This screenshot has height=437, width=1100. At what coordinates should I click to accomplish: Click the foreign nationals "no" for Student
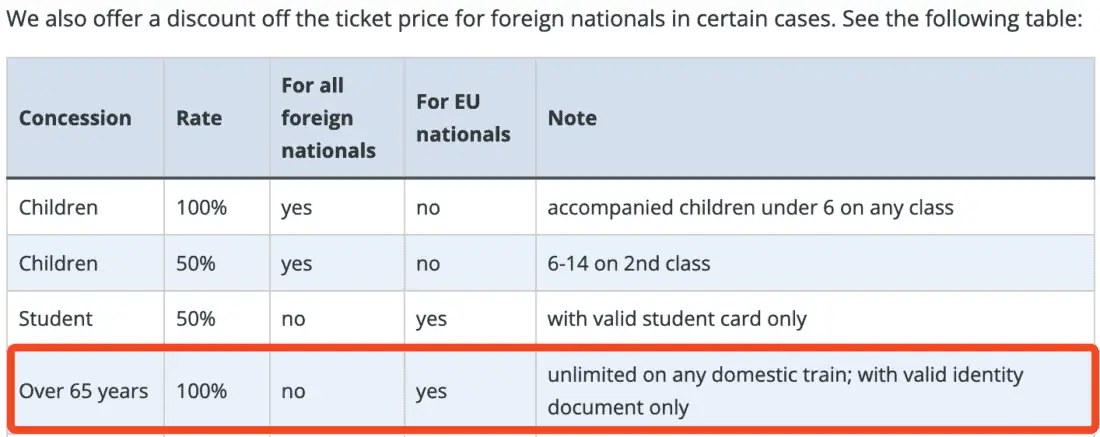(293, 319)
